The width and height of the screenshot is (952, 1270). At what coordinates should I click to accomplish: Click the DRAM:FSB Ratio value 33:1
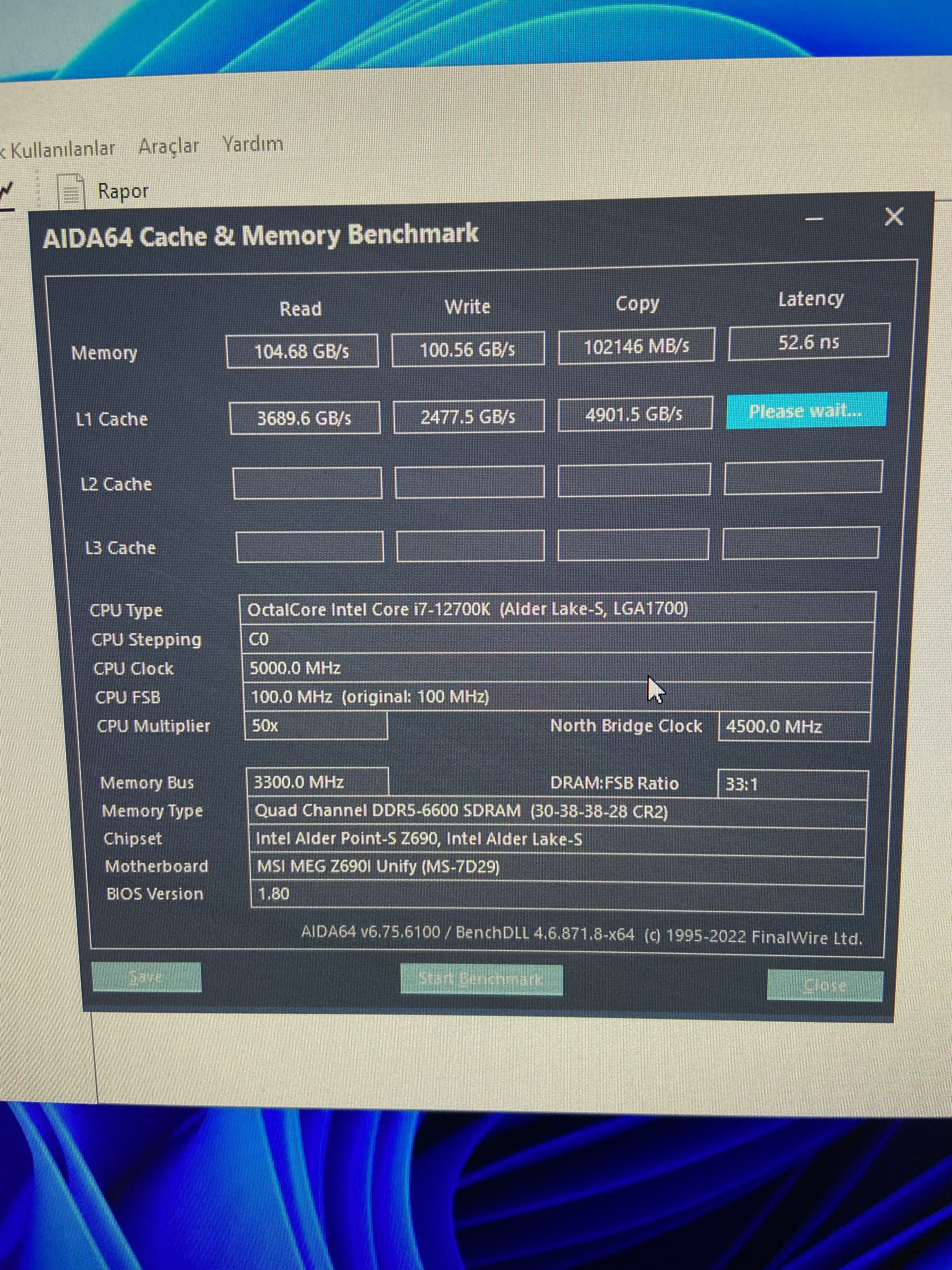[x=792, y=784]
